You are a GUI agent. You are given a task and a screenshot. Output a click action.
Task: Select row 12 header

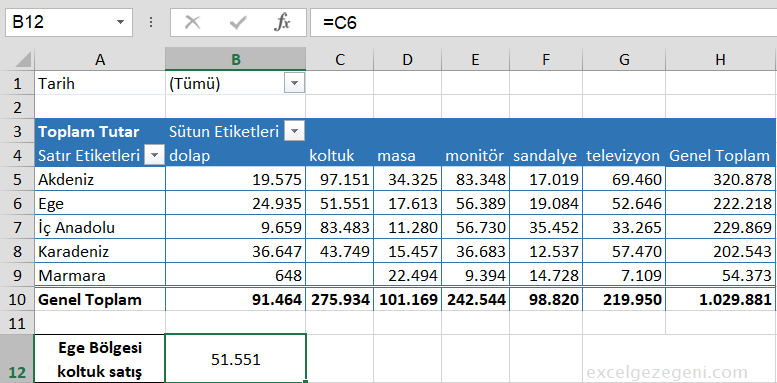tap(17, 359)
